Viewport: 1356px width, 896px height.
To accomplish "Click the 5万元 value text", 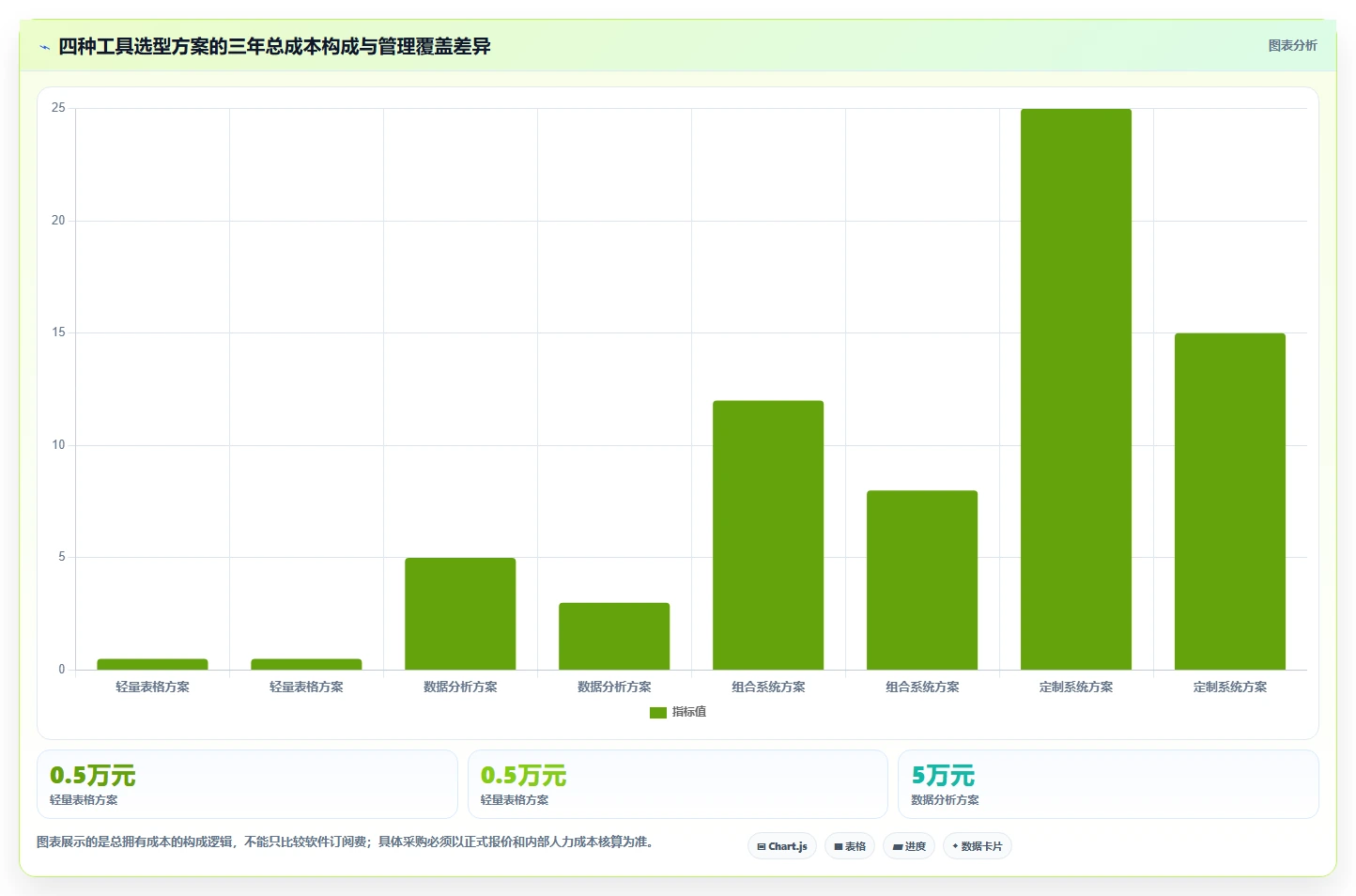I will tap(943, 776).
